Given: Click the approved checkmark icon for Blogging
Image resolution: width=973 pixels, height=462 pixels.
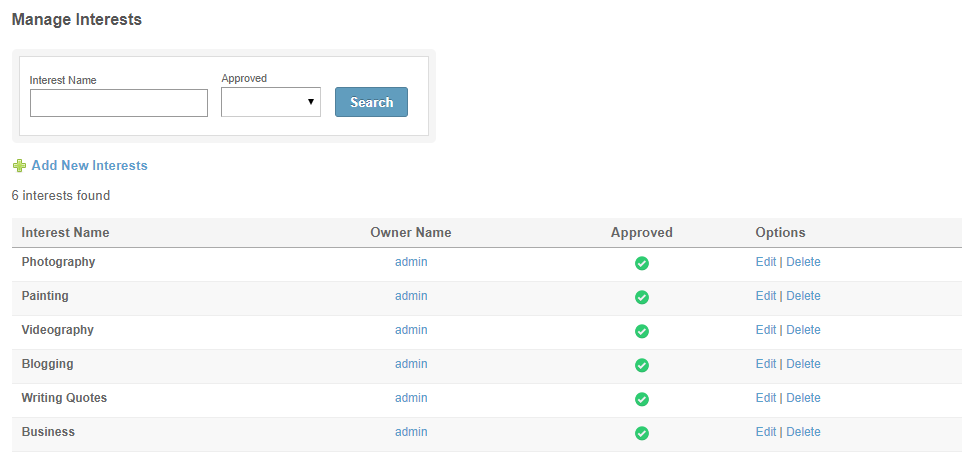Looking at the screenshot, I should (642, 366).
